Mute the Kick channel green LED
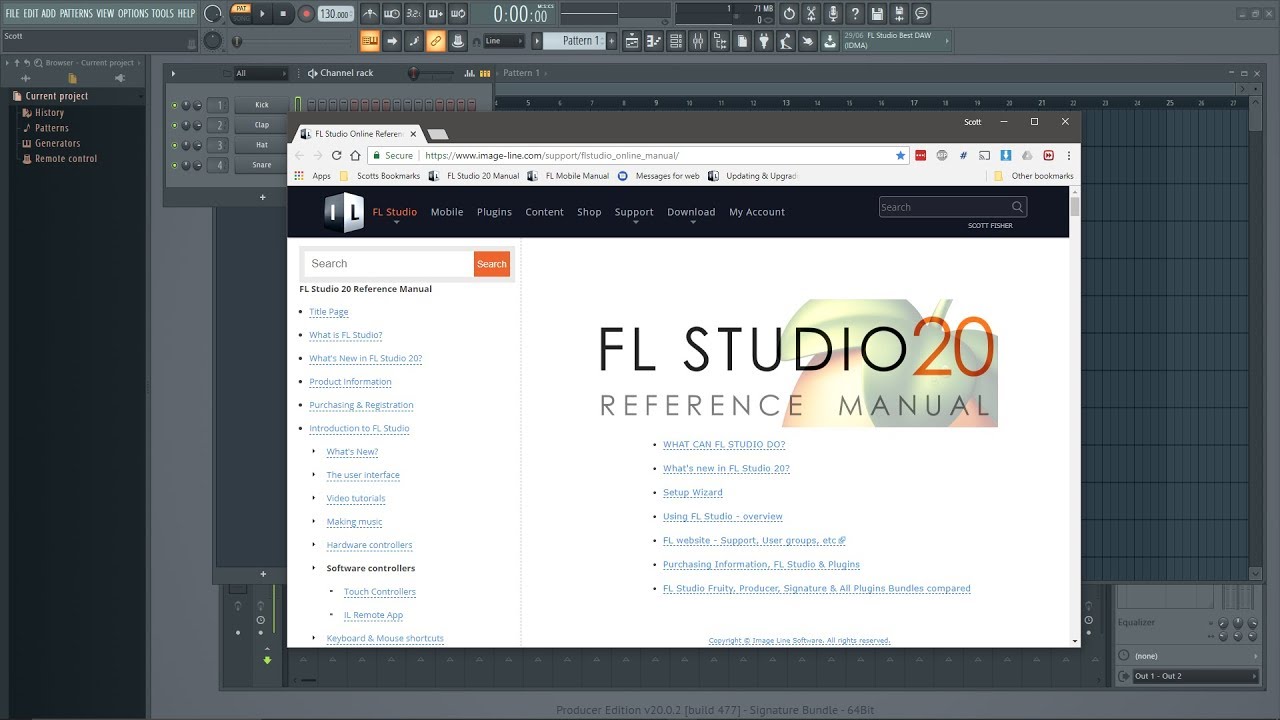 click(175, 105)
